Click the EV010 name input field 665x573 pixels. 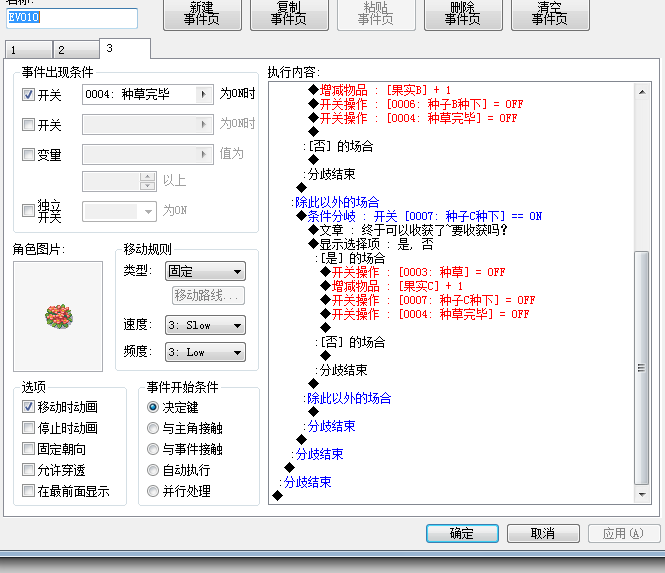72,18
